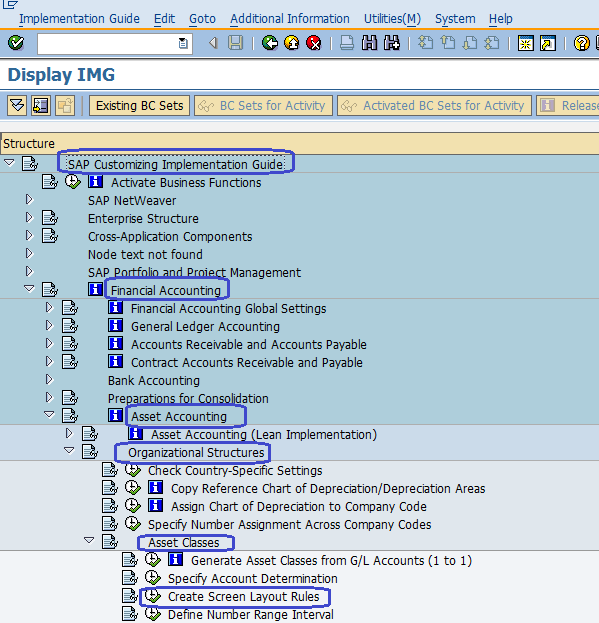The height and width of the screenshot is (623, 599).
Task: Click the BC Sets for Activity button
Action: pyautogui.click(x=263, y=106)
